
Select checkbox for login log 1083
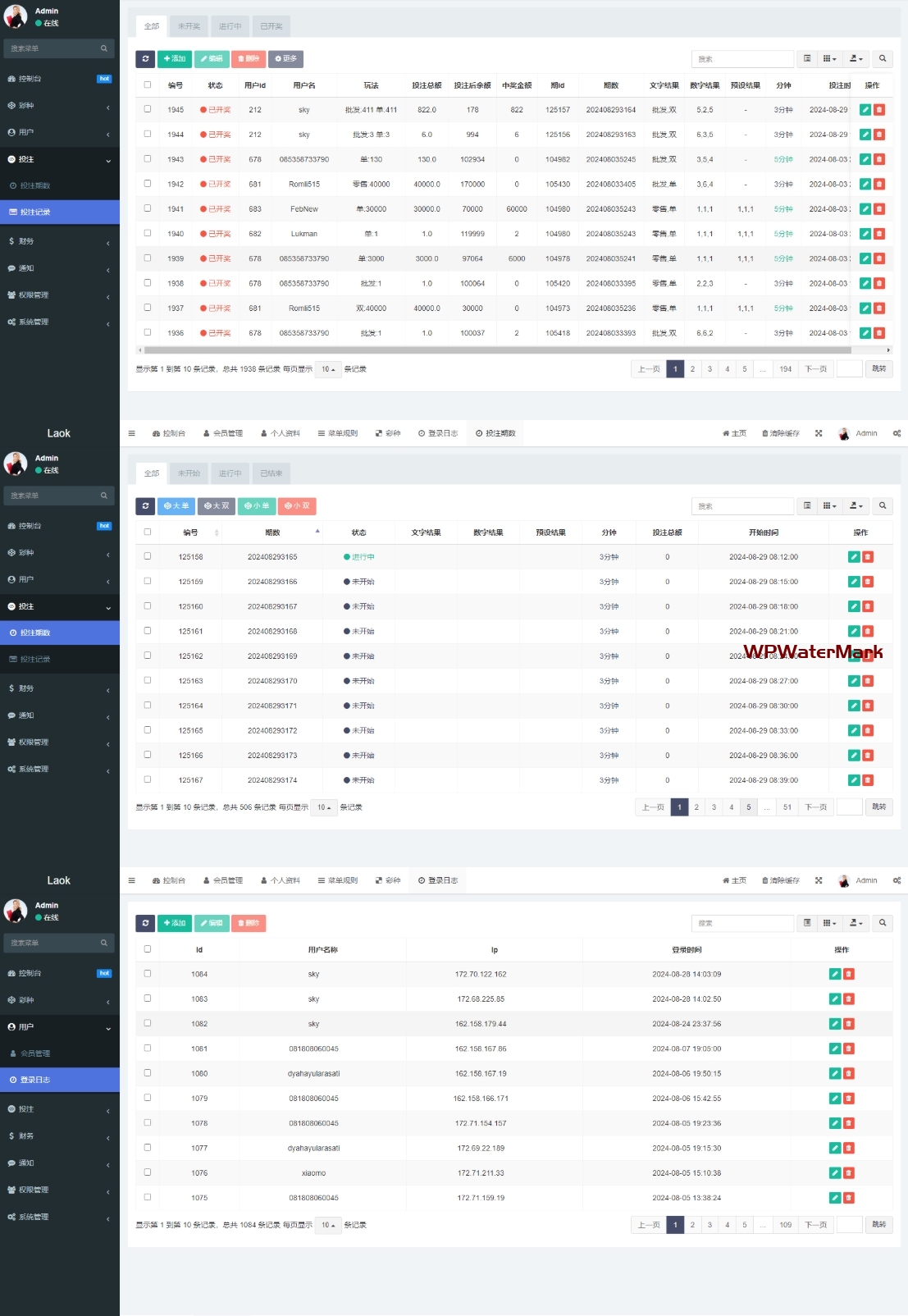148,998
